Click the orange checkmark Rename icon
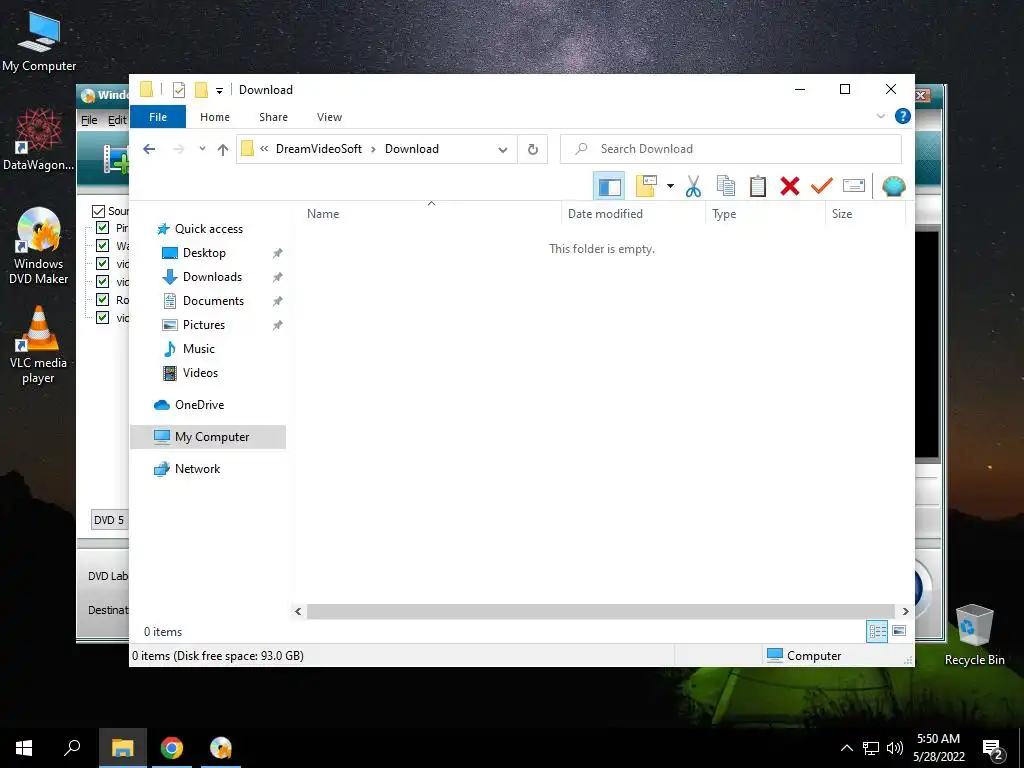 (x=822, y=186)
